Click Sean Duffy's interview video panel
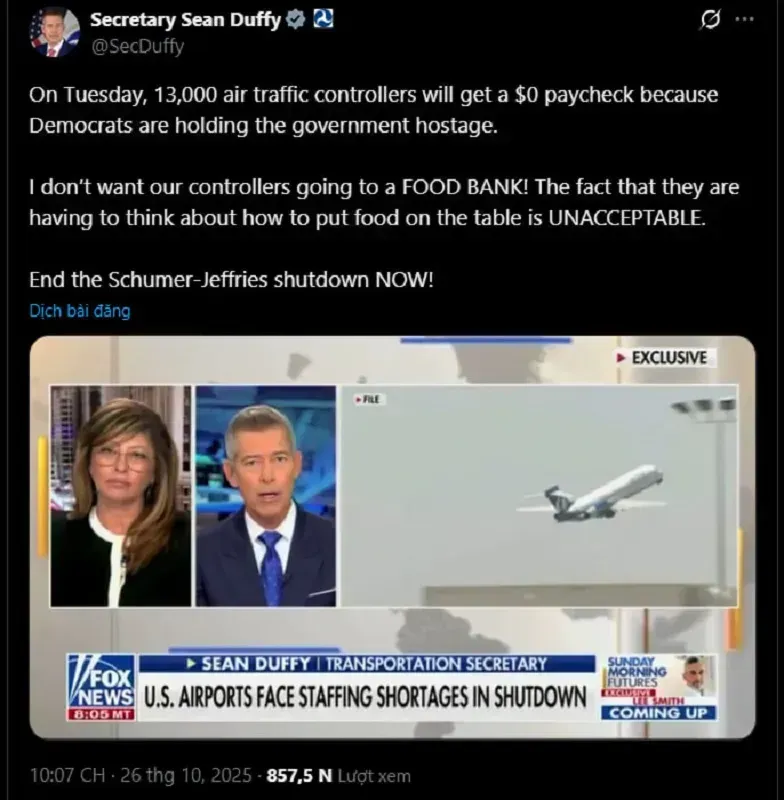Viewport: 784px width, 800px height. point(266,496)
